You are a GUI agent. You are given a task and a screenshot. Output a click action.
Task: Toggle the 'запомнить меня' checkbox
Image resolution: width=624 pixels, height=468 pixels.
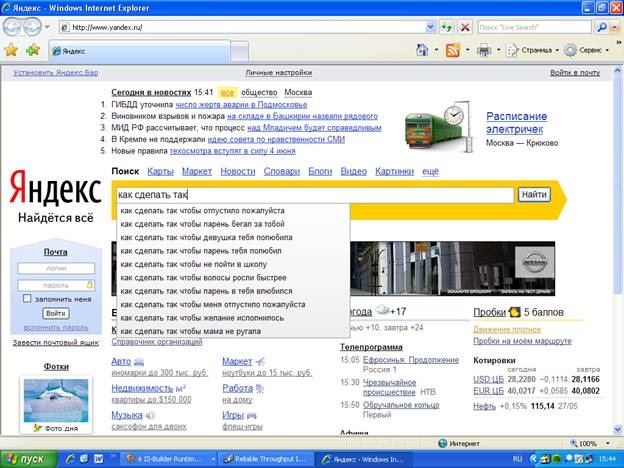27,298
